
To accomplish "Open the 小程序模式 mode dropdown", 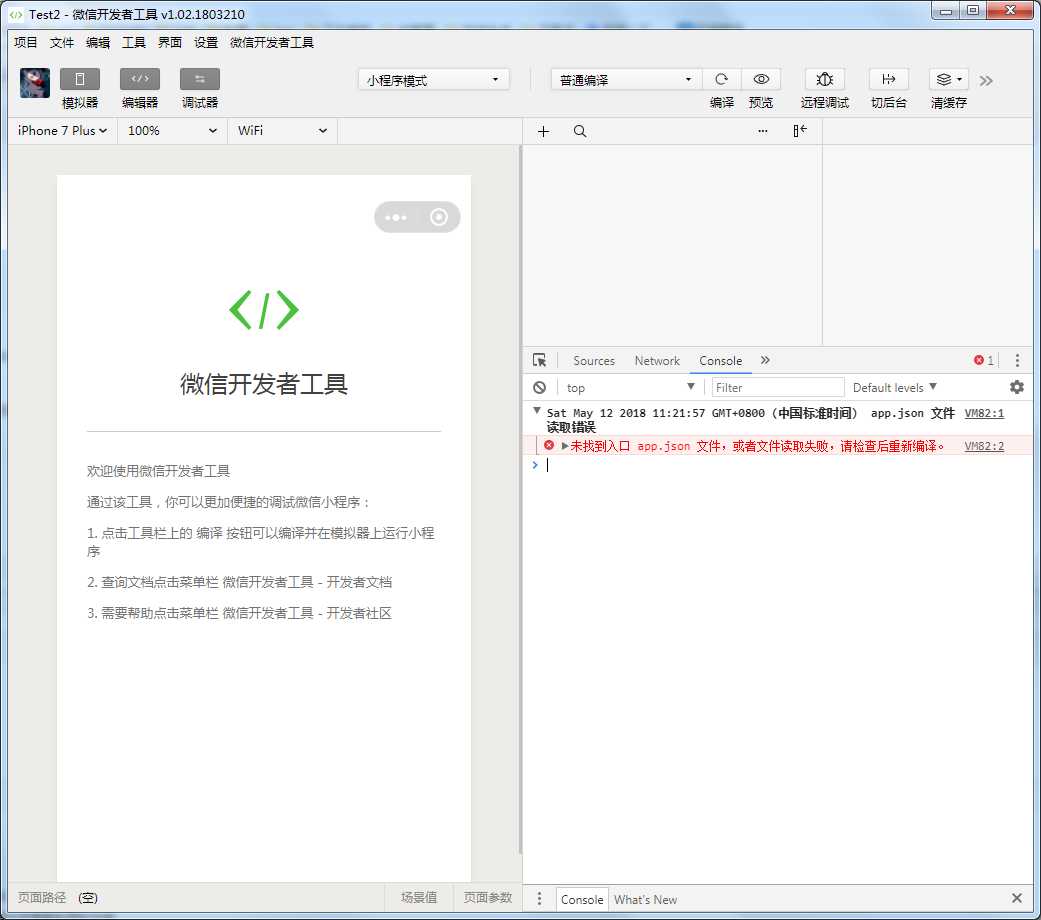I will 434,80.
